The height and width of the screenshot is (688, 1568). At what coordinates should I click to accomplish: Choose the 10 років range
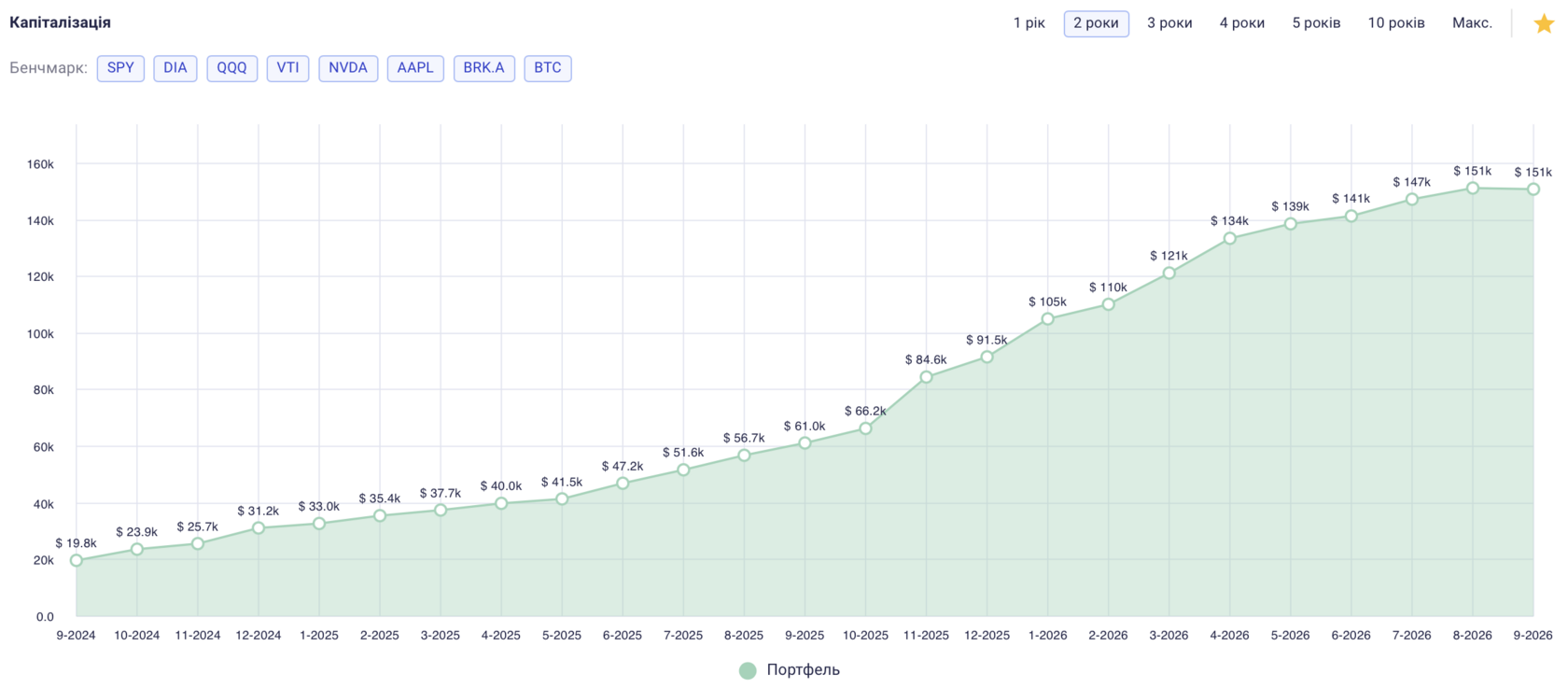pos(1396,23)
